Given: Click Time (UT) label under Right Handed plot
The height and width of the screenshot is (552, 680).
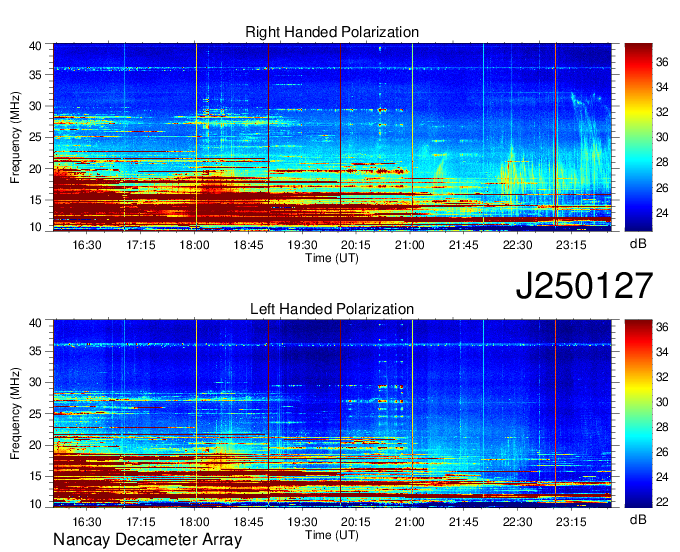Looking at the screenshot, I should coord(332,258).
